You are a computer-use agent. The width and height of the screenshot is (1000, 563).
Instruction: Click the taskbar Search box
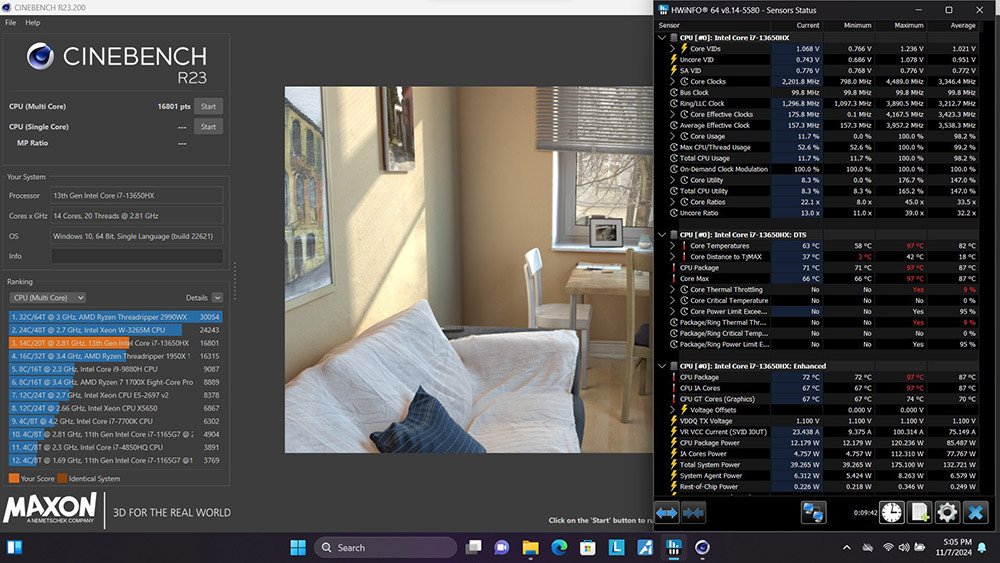point(386,547)
